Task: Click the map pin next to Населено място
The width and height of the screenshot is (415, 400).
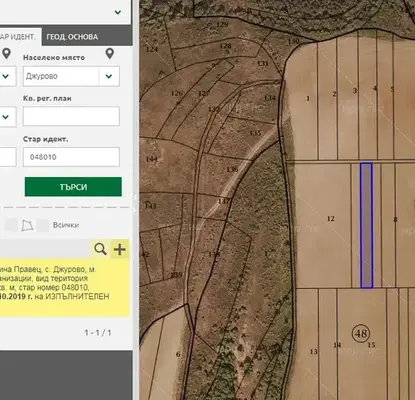Action: click(x=110, y=54)
